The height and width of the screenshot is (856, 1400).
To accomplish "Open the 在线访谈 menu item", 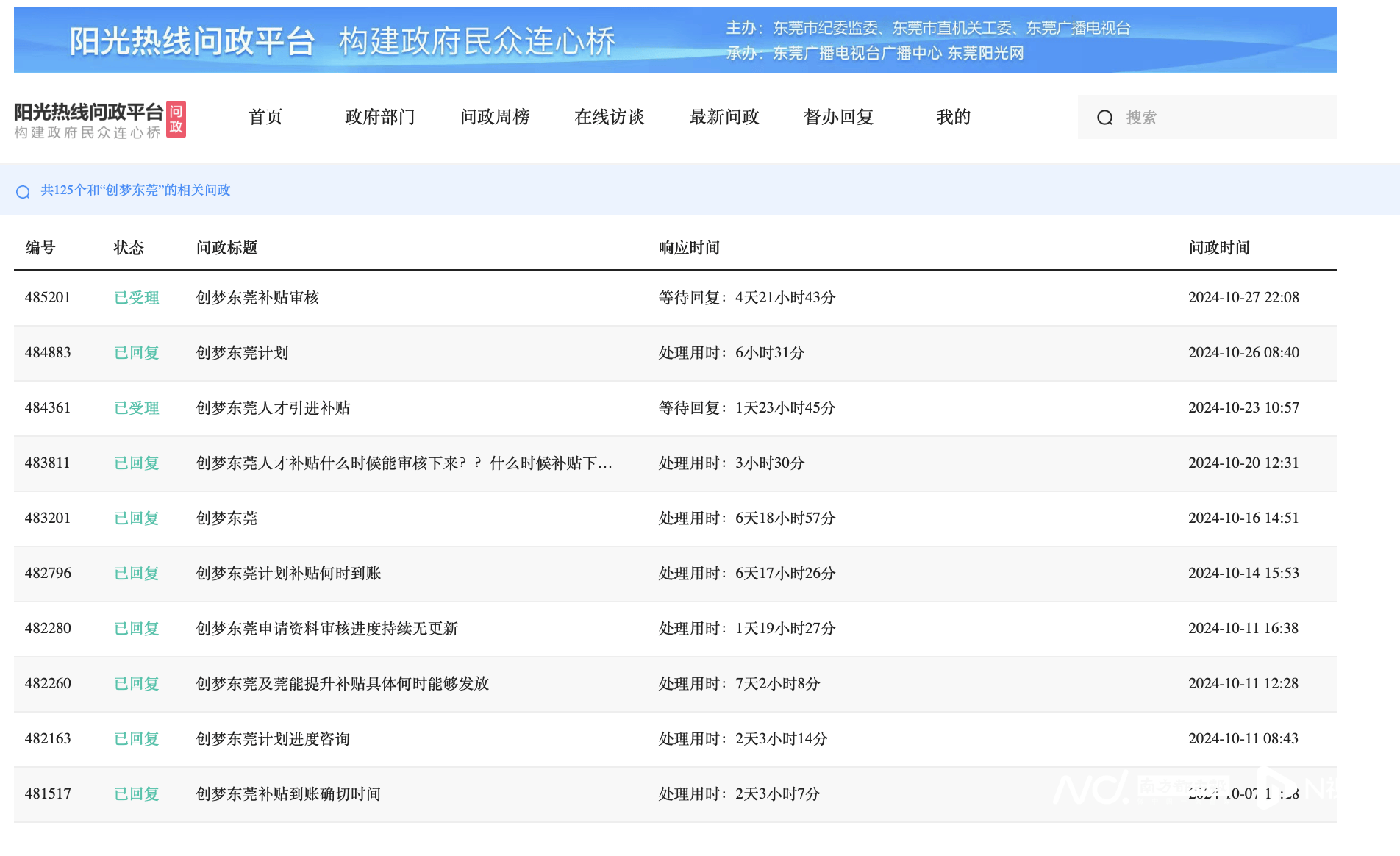I will point(609,117).
